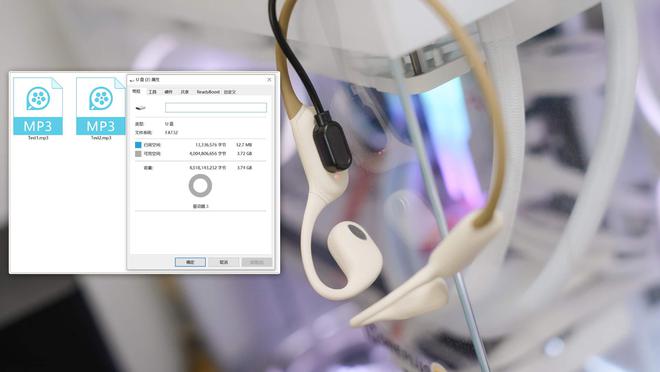Click the 3.72 GB free space value
Viewport: 660px width, 372px height.
pyautogui.click(x=244, y=154)
